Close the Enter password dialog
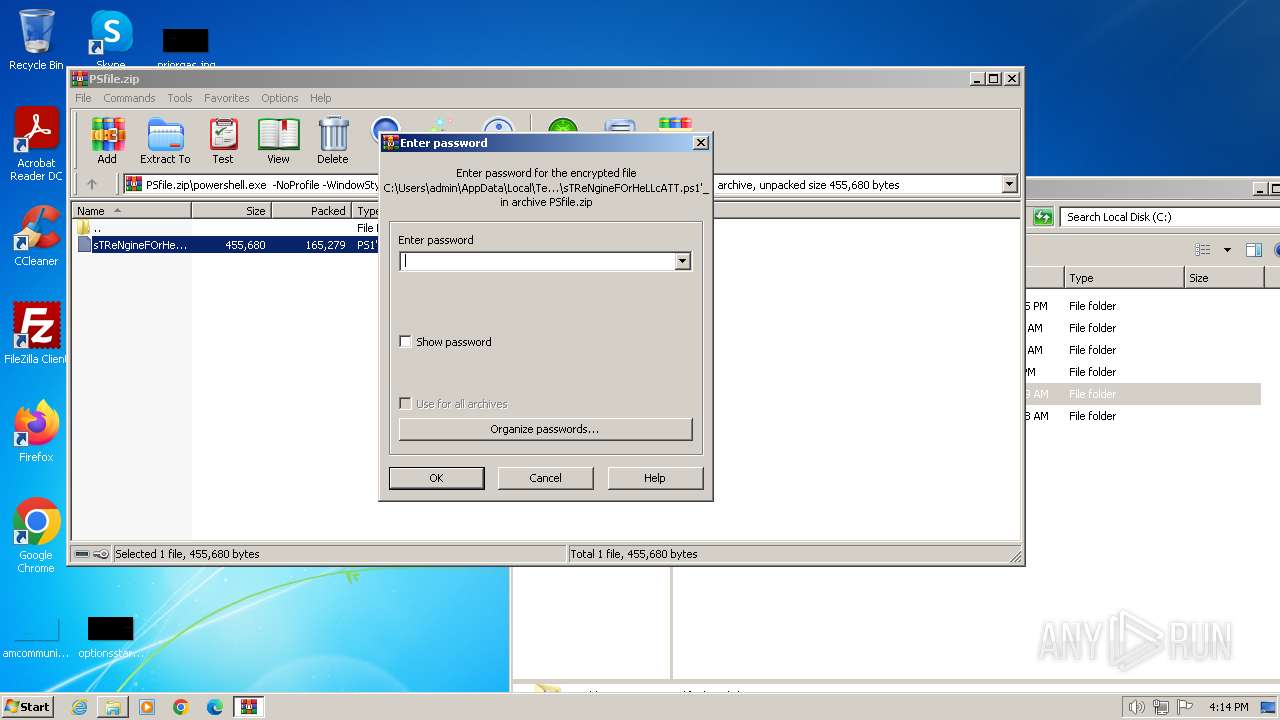This screenshot has height=720, width=1280. coord(701,143)
